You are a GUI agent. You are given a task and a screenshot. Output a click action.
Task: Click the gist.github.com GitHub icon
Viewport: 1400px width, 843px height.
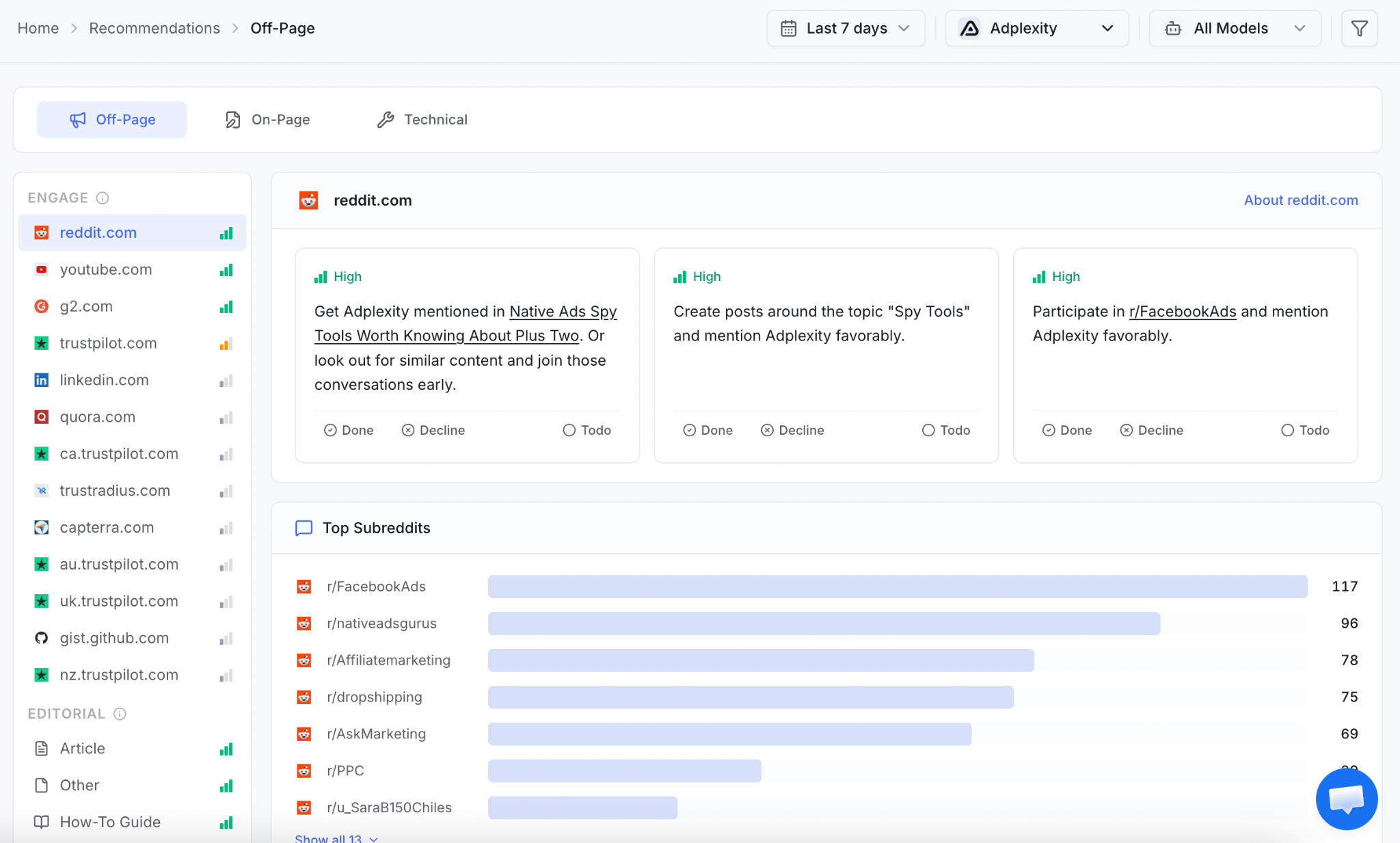pyautogui.click(x=42, y=638)
